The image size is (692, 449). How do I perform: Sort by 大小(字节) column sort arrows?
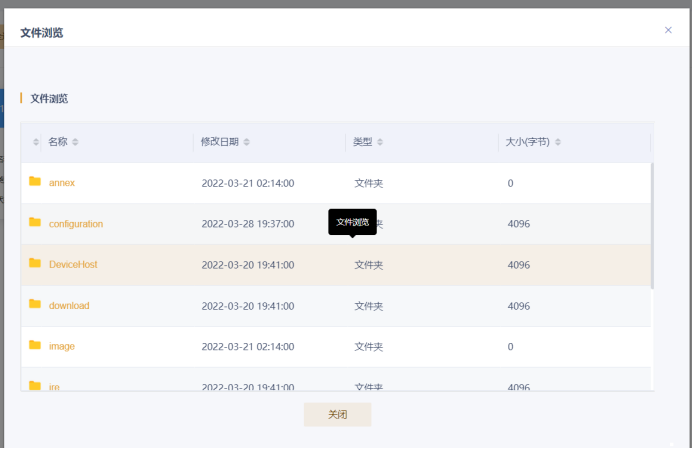[558, 142]
